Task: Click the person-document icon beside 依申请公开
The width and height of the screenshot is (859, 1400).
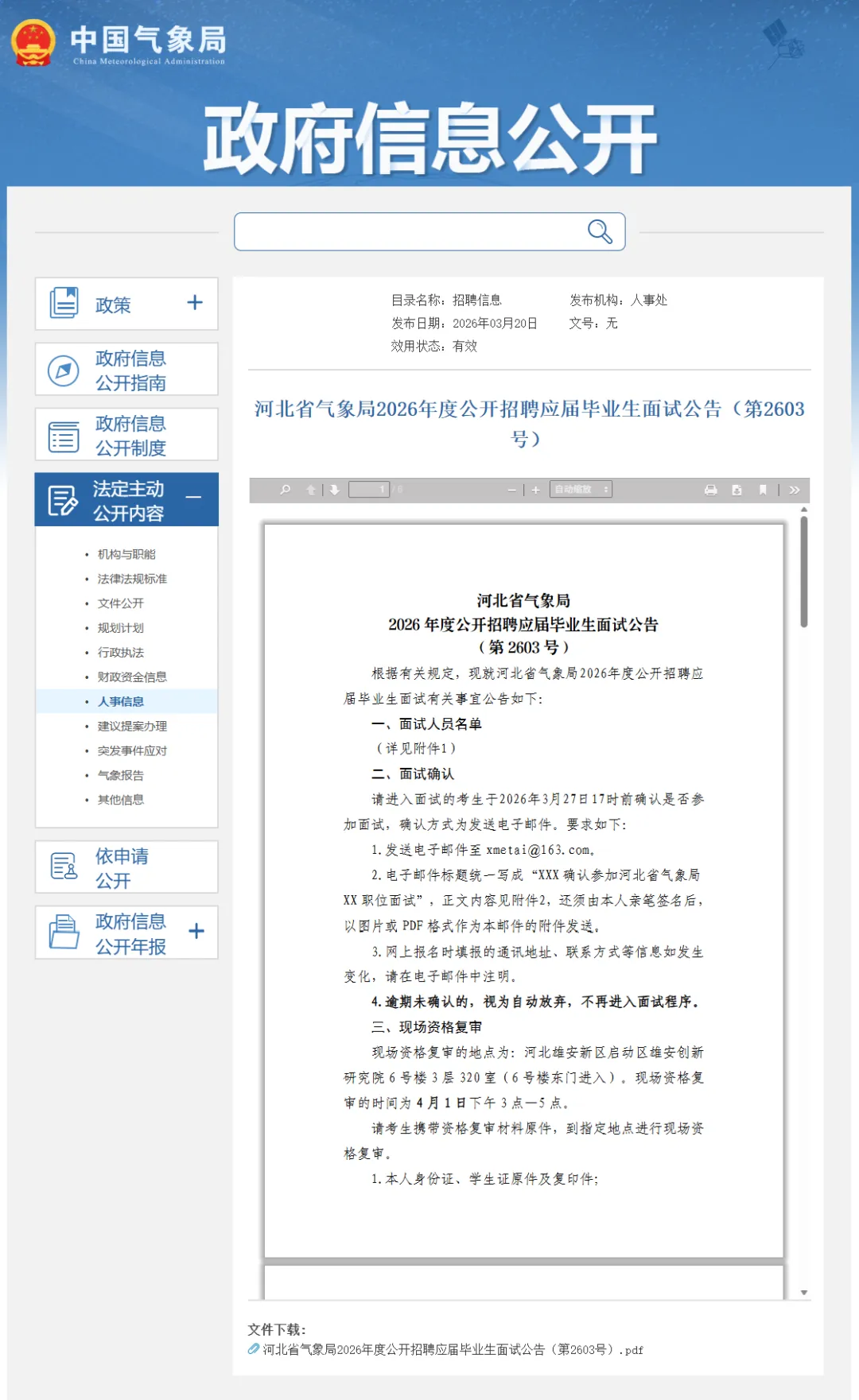Action: (x=64, y=866)
